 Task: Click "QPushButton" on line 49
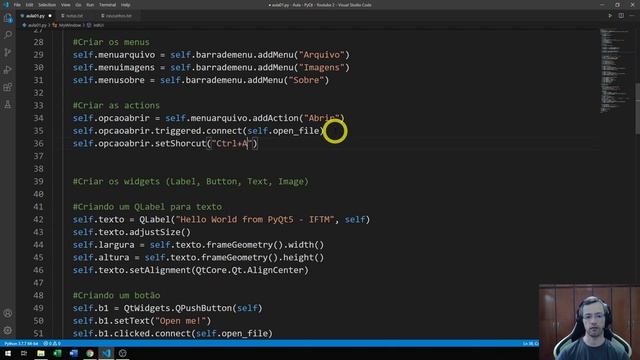pyautogui.click(x=203, y=308)
